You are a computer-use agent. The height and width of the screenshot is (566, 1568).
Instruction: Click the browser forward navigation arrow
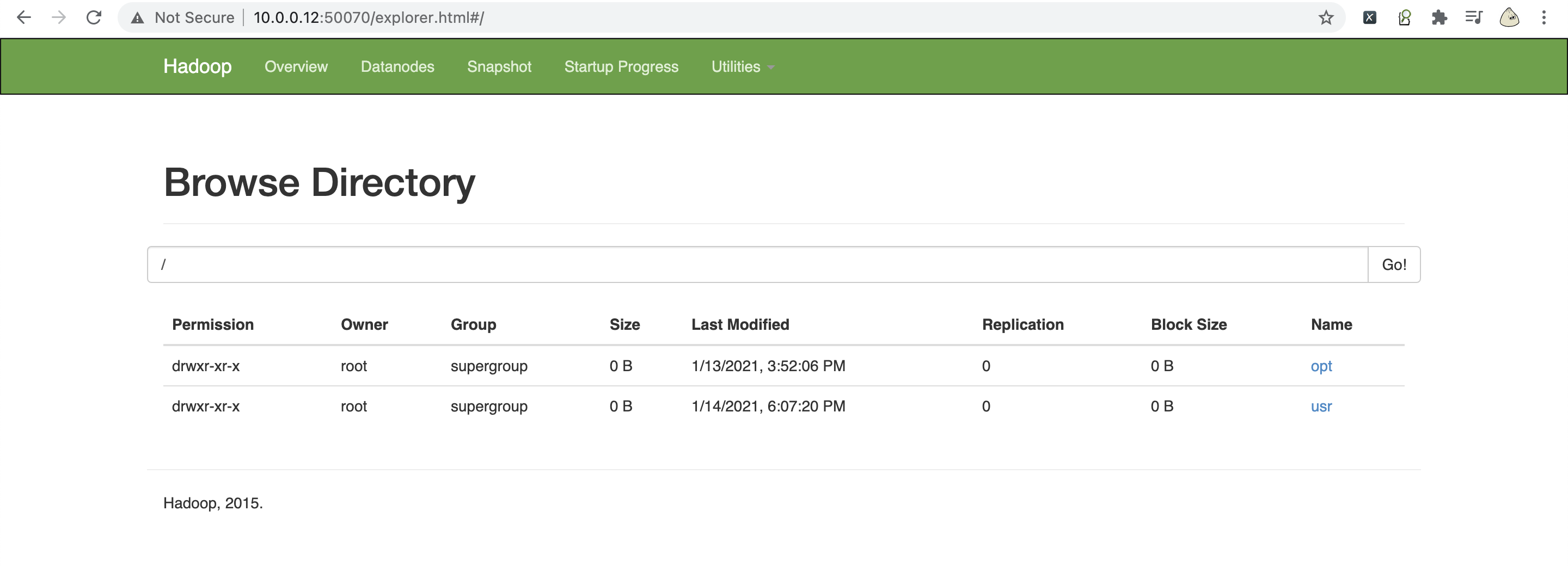coord(59,17)
